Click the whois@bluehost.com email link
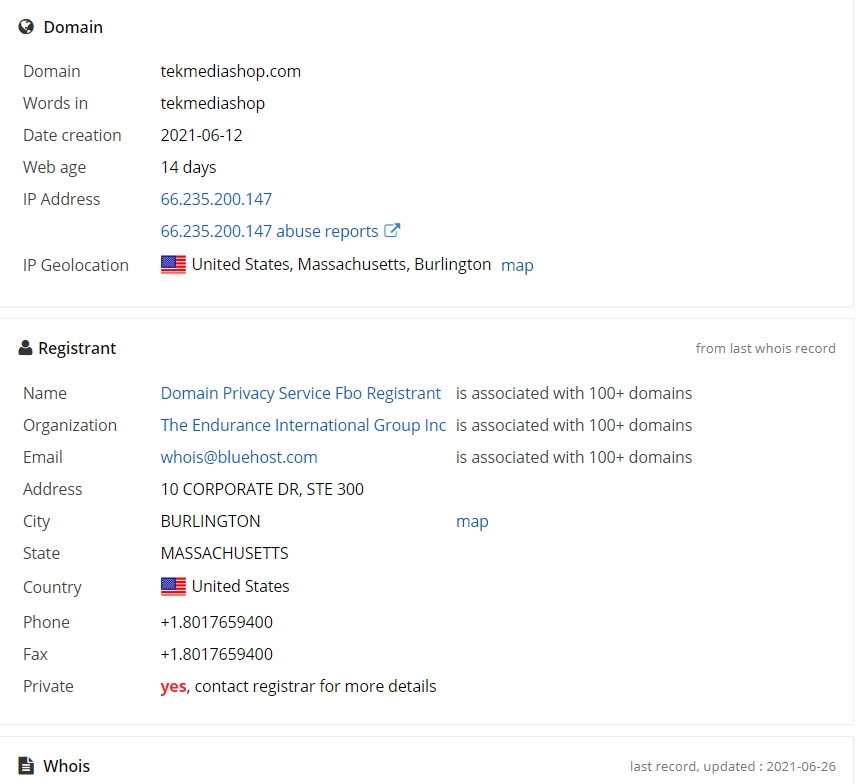The image size is (857, 784). (239, 457)
